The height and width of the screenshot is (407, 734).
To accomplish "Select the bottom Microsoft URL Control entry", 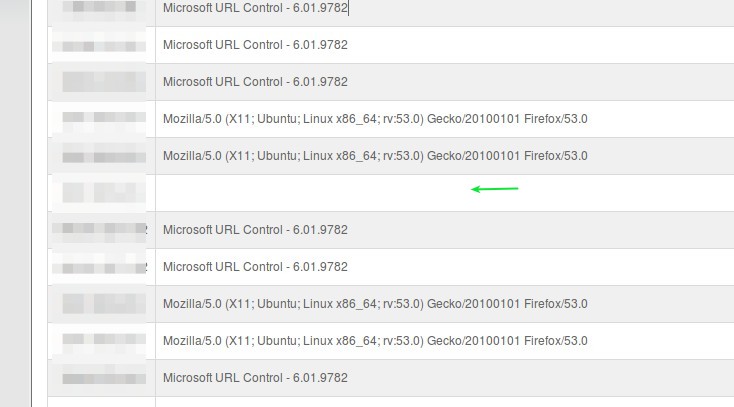I will tap(255, 378).
